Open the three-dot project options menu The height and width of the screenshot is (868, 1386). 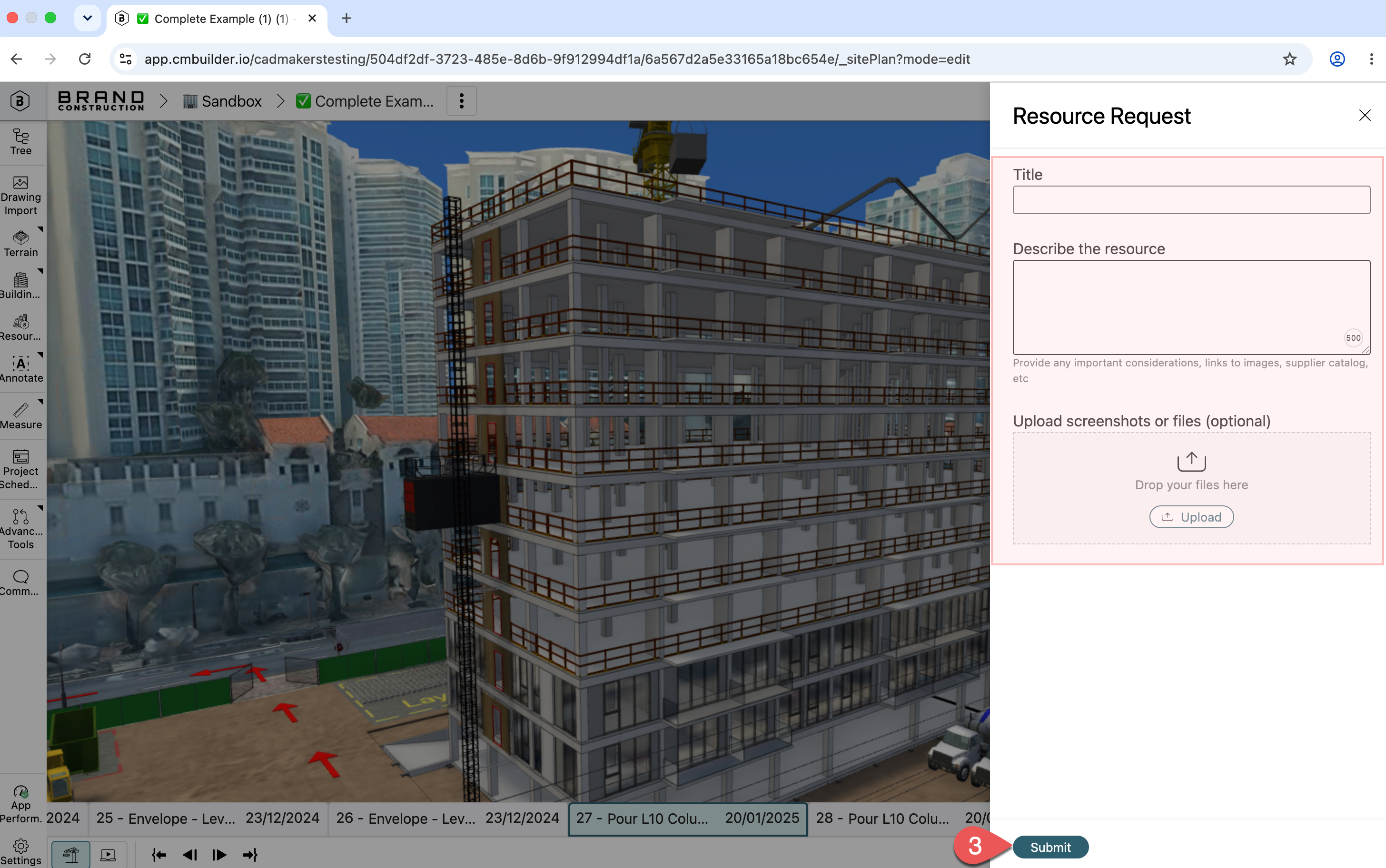click(x=461, y=101)
